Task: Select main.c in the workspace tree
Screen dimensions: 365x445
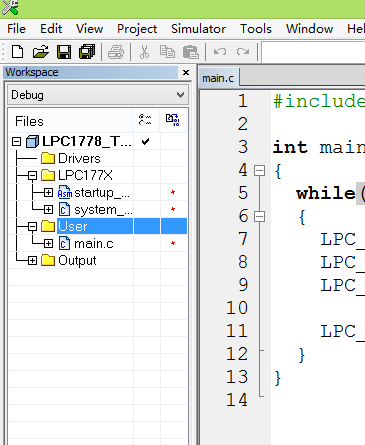Action: (x=94, y=244)
